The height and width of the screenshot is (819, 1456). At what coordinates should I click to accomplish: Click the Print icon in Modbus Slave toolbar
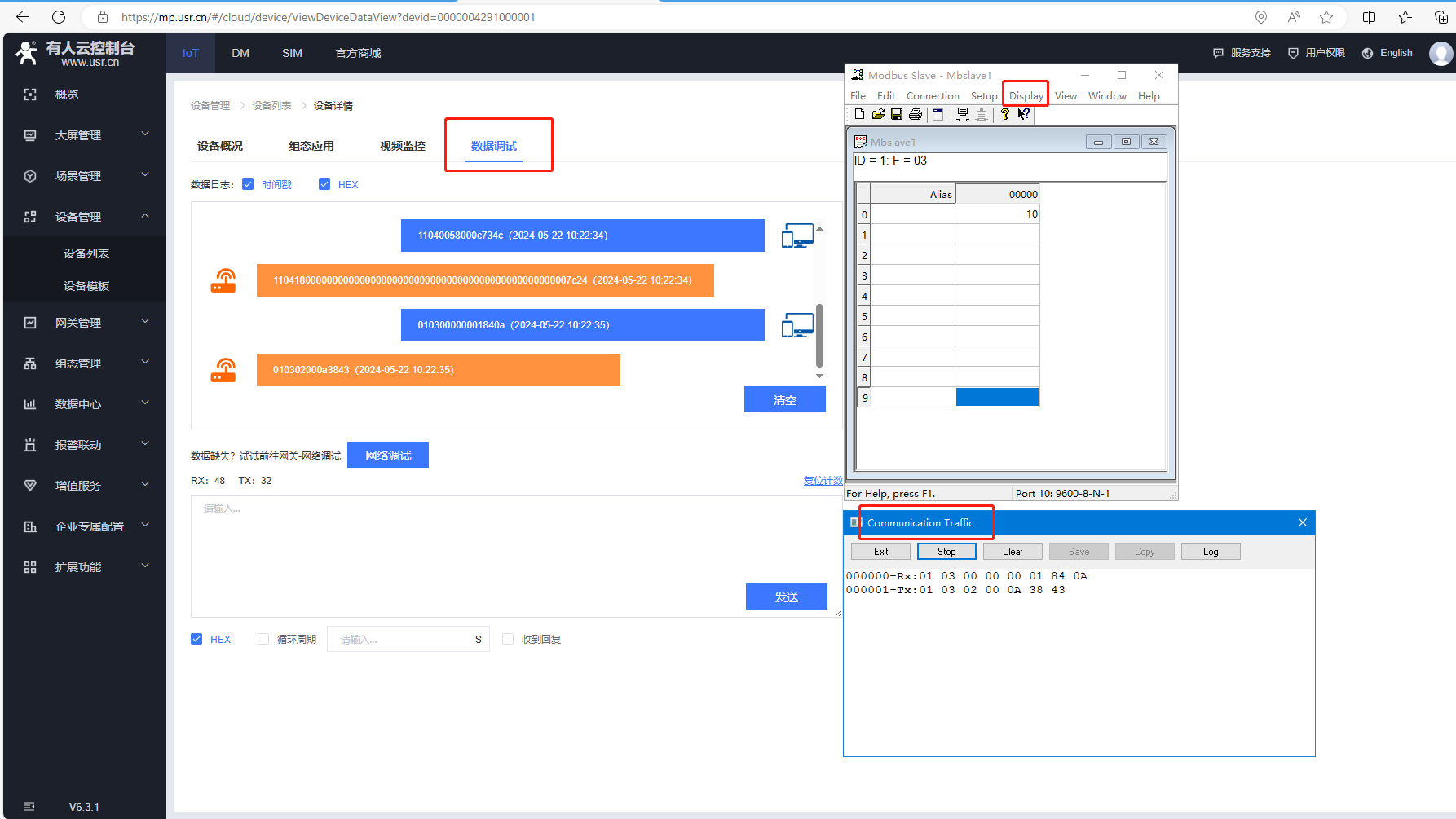pyautogui.click(x=916, y=115)
